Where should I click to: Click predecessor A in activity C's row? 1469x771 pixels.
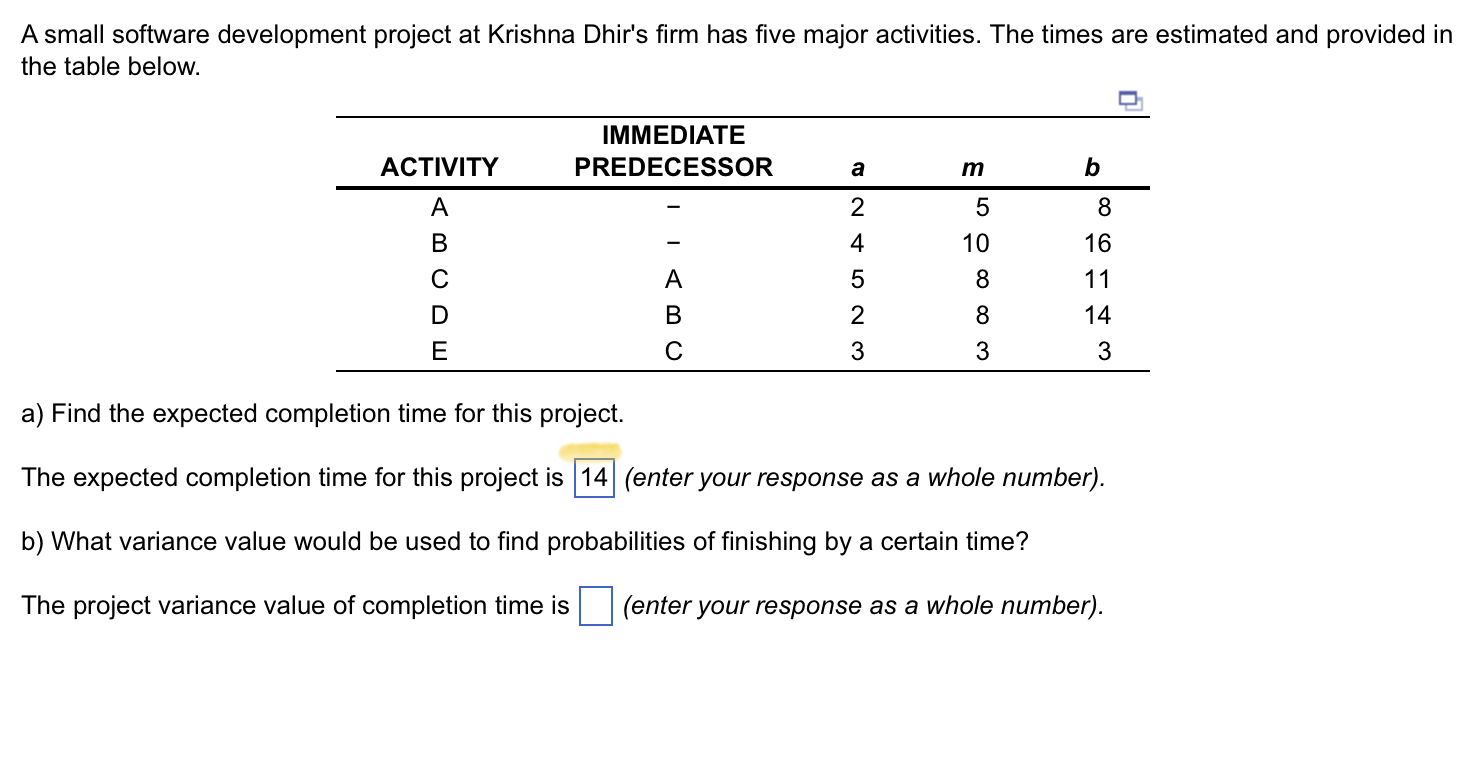click(x=673, y=279)
